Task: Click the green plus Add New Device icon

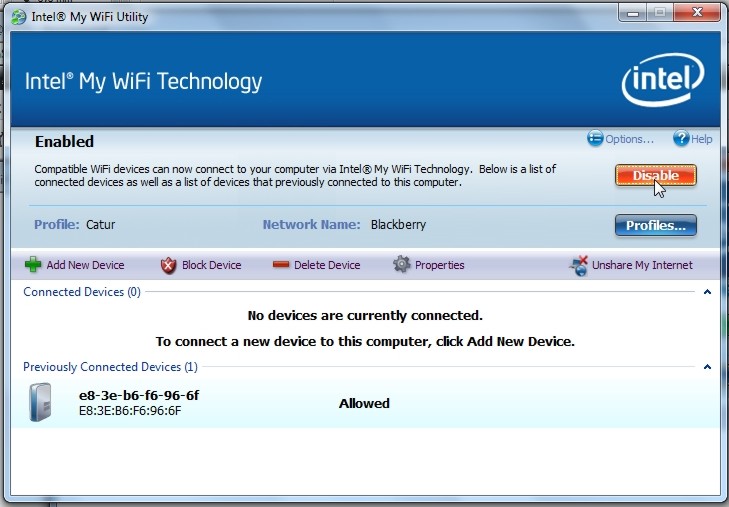Action: tap(33, 264)
